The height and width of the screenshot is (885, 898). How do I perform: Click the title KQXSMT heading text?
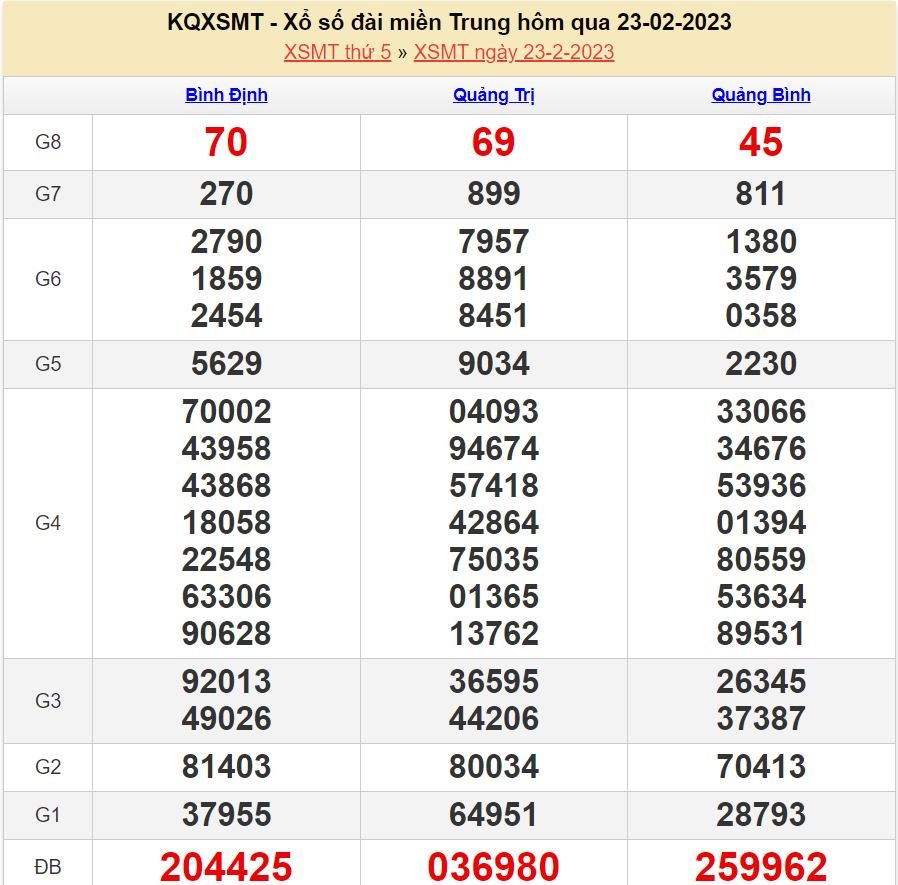point(449,22)
